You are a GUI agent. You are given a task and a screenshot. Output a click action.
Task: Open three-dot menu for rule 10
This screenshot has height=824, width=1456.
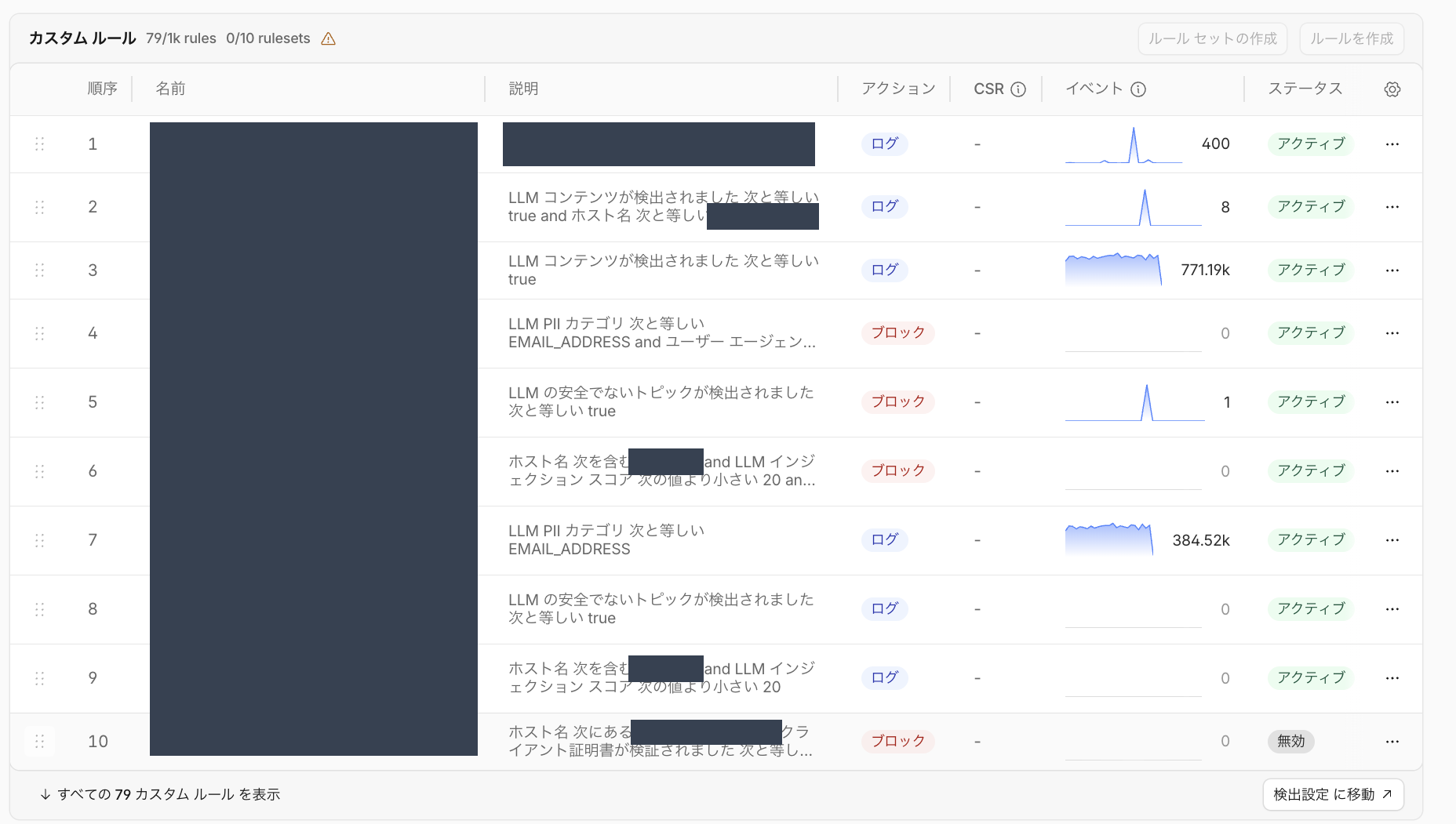[x=1392, y=742]
